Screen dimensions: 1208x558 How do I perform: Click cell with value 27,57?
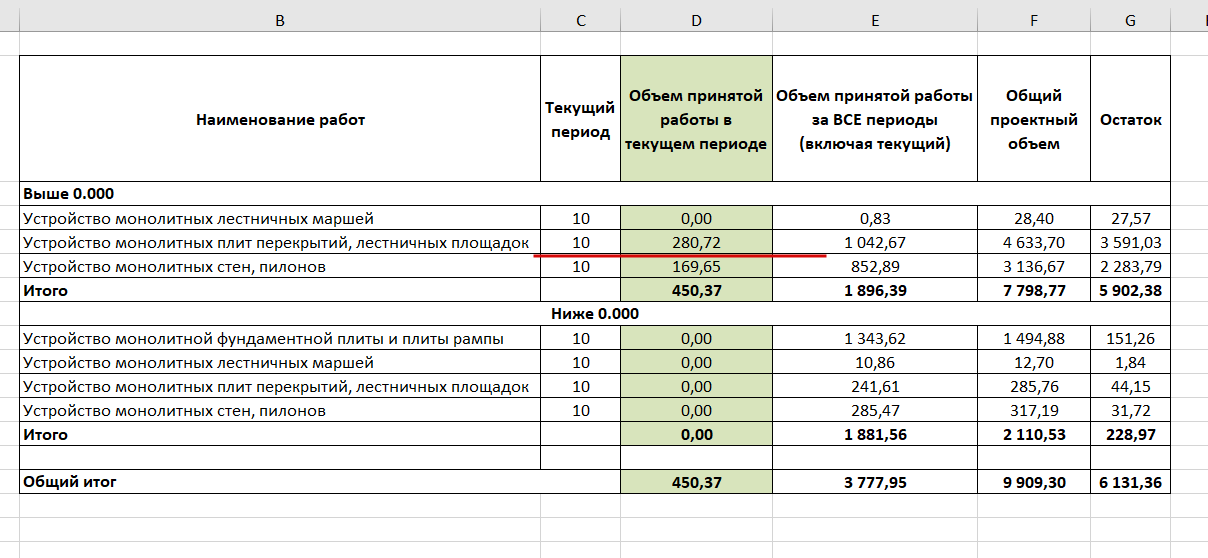point(1130,218)
